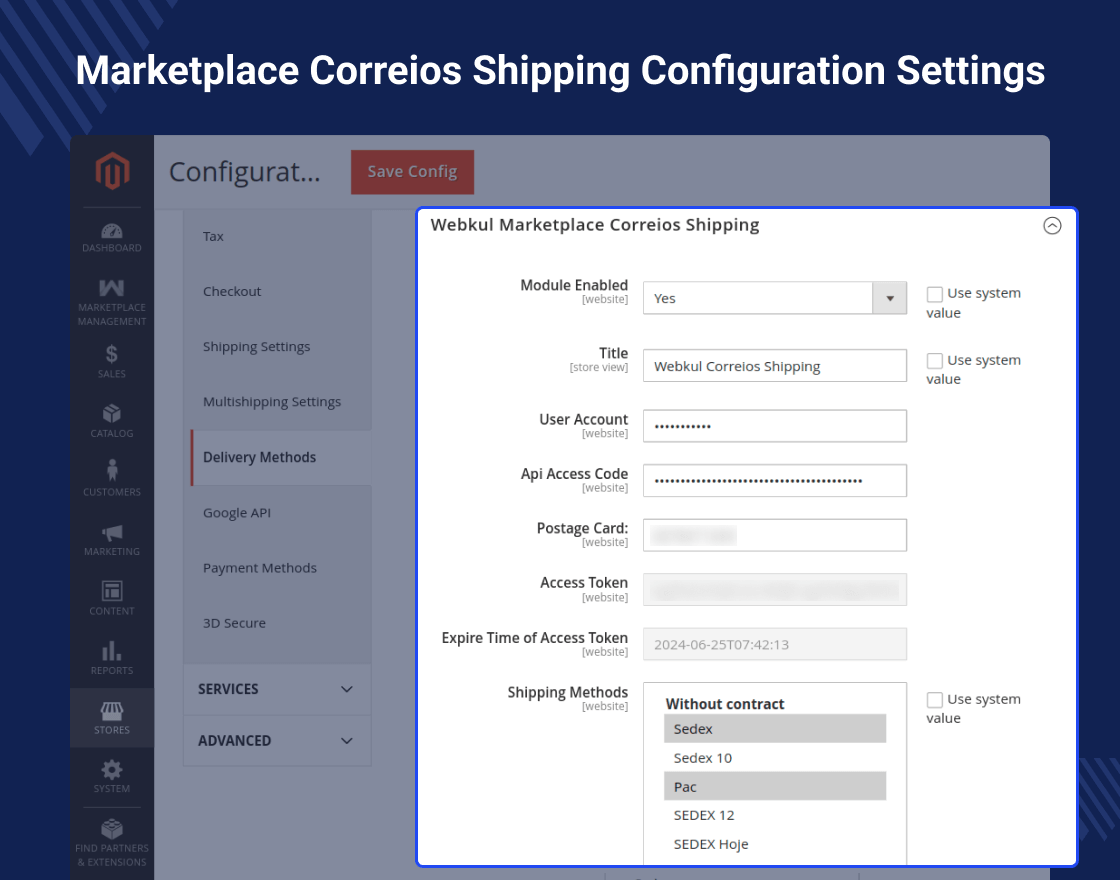Click into the Title input field
1120x880 pixels.
[x=775, y=366]
